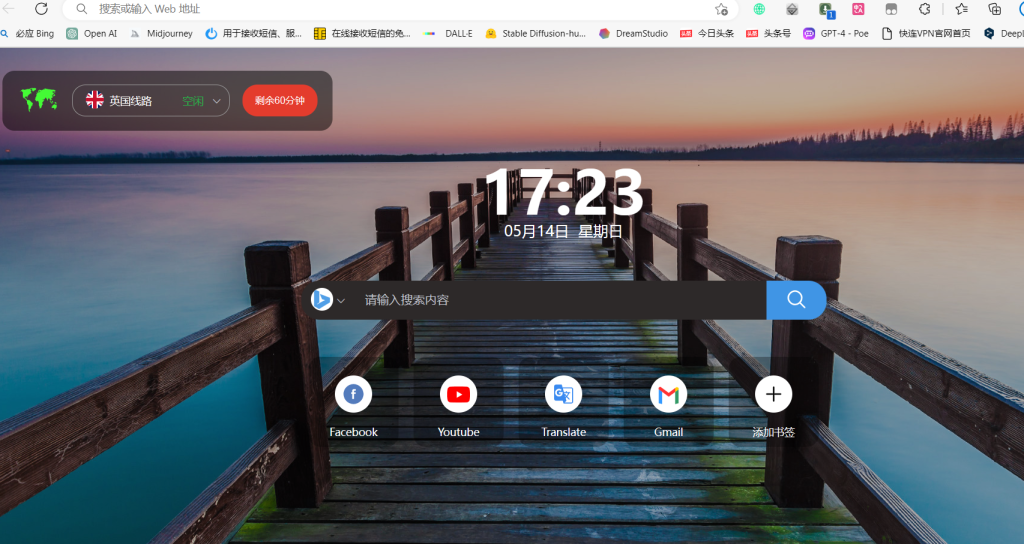Click the 请输入搜索内容 search field

(x=562, y=300)
